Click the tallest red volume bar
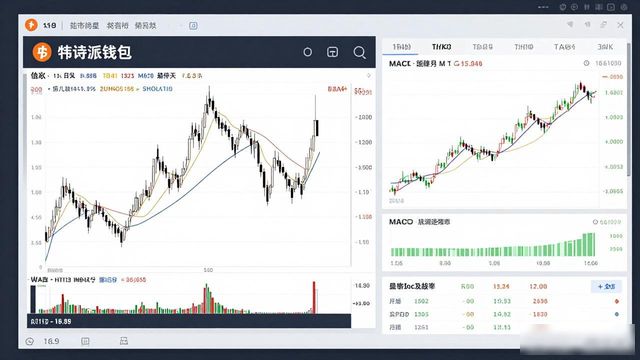 tap(314, 297)
